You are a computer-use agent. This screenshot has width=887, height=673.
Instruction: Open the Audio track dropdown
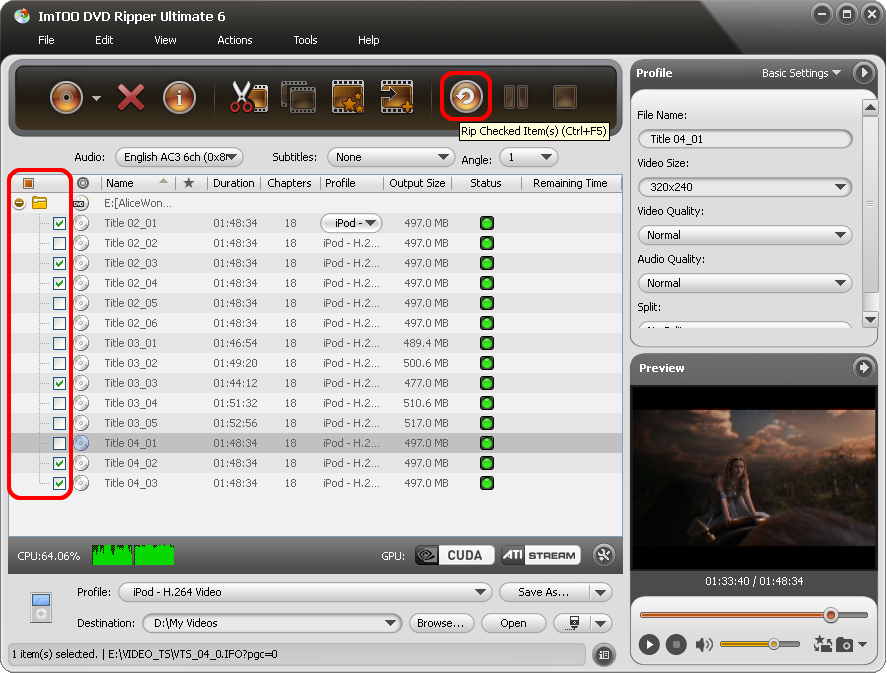(179, 157)
